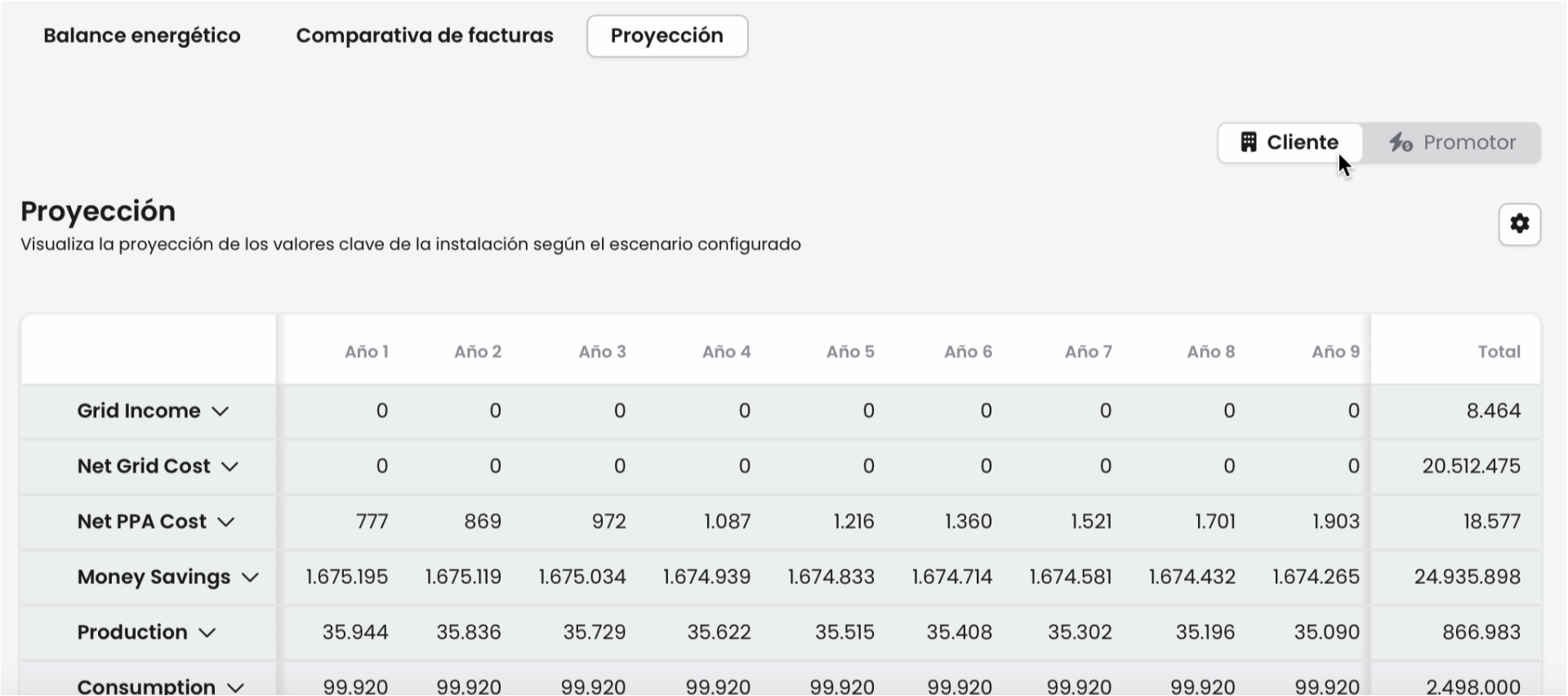The width and height of the screenshot is (1568, 696).
Task: Expand the Money Savings row chevron
Action: pyautogui.click(x=251, y=578)
